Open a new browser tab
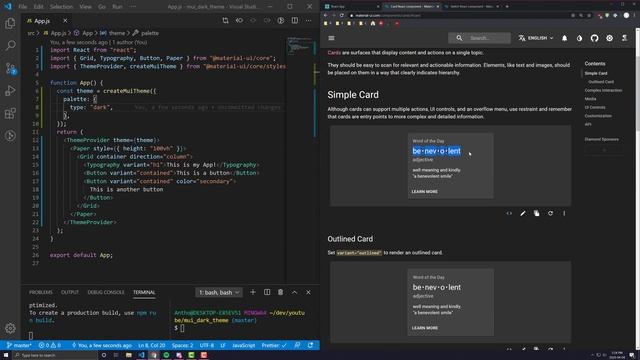The image size is (640, 360). click(x=507, y=7)
